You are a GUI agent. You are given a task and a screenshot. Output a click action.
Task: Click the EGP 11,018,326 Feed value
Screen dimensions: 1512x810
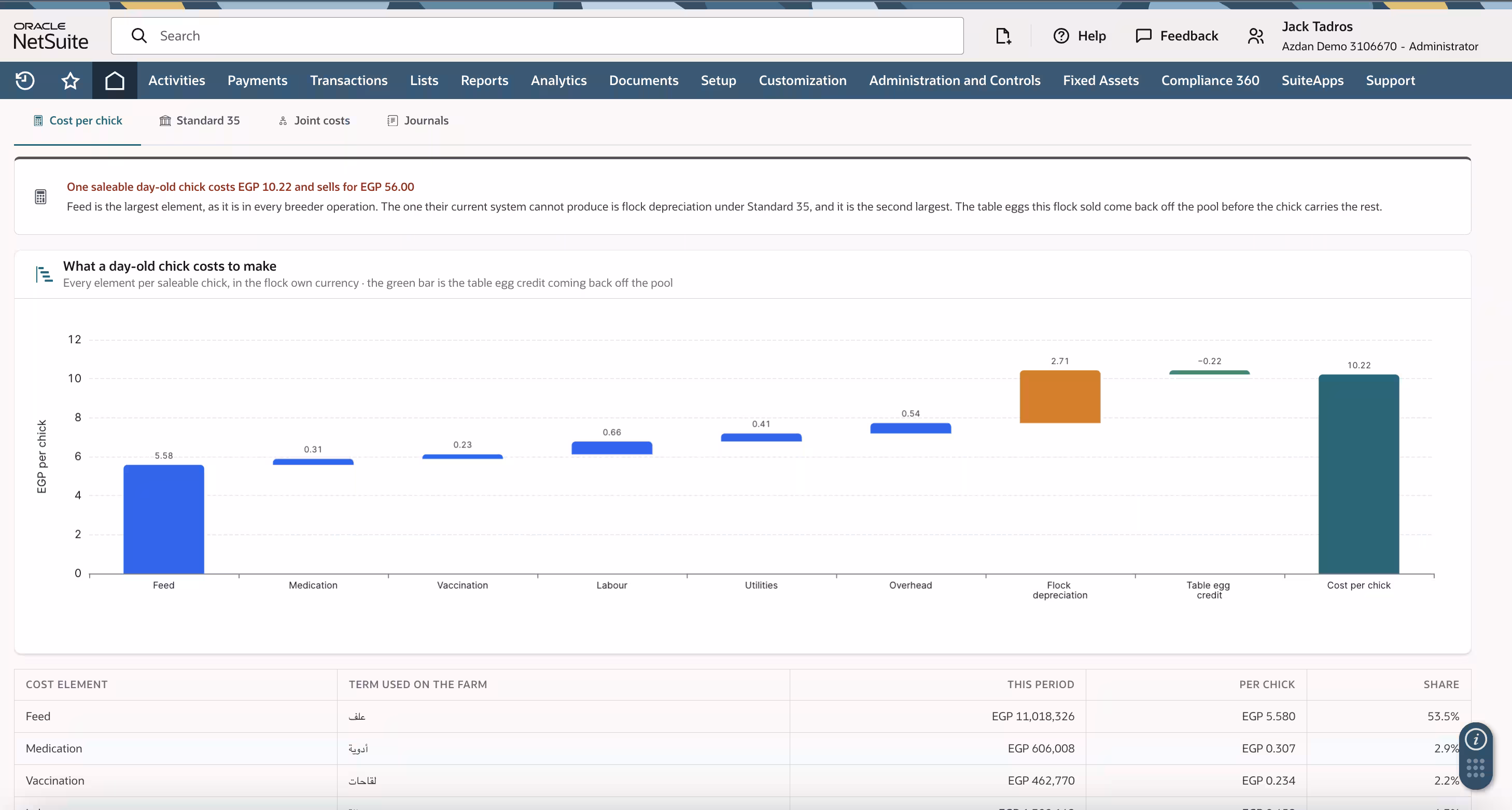tap(1033, 716)
